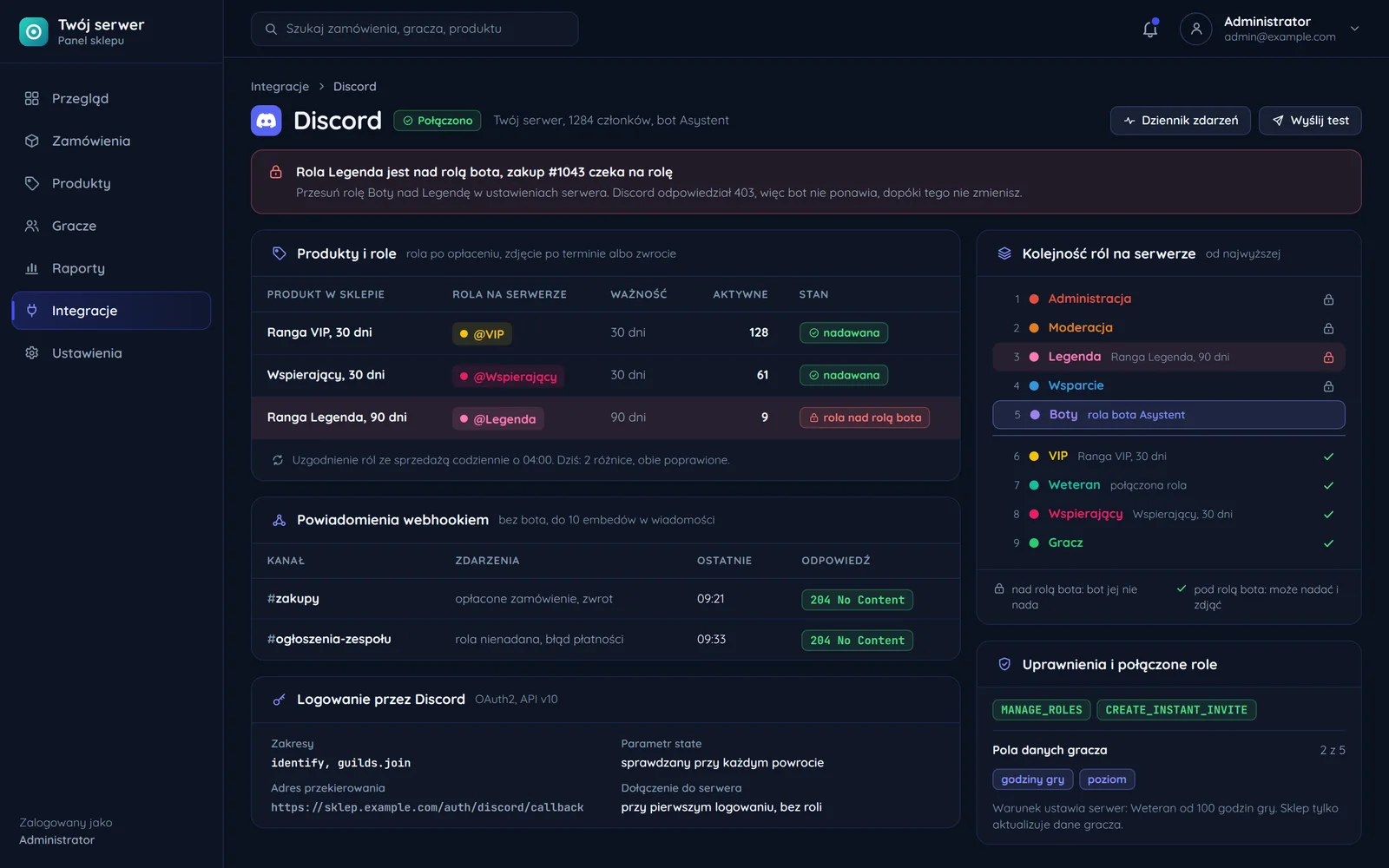1389x868 pixels.
Task: Click the red lock on the Legenda role
Action: point(1328,357)
